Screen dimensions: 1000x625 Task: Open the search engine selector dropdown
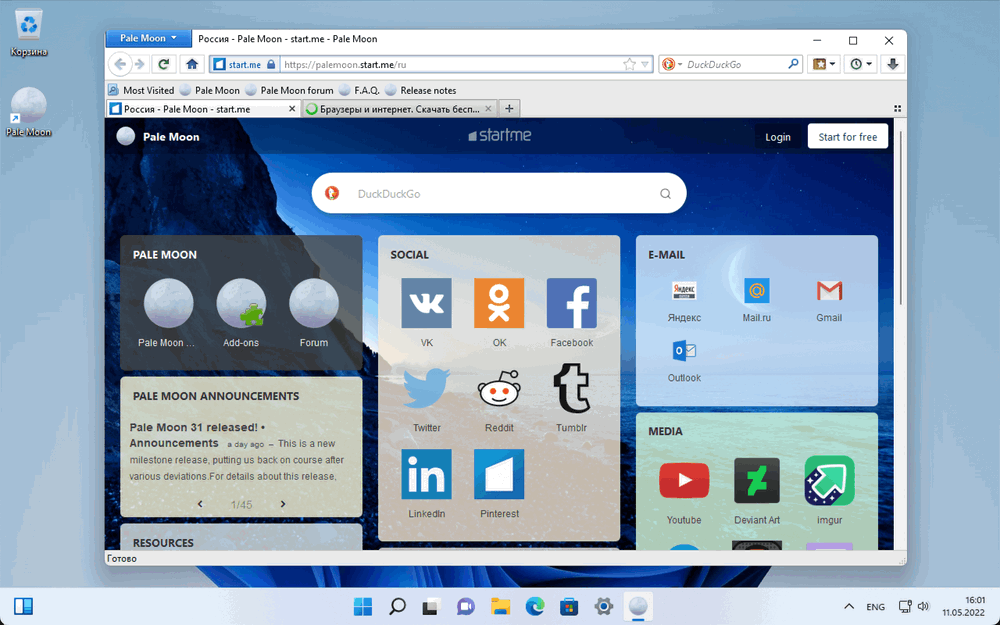pos(672,64)
